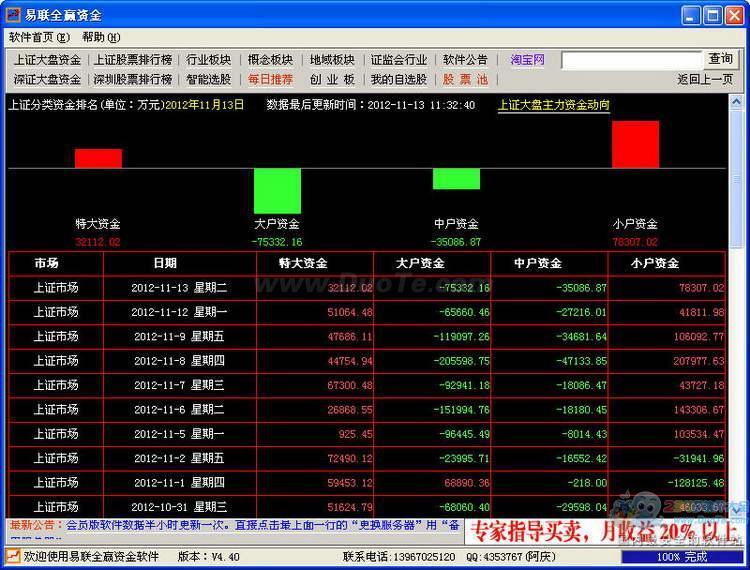Select 地域板块 in the toolbar
This screenshot has height=570, width=750.
[332, 60]
